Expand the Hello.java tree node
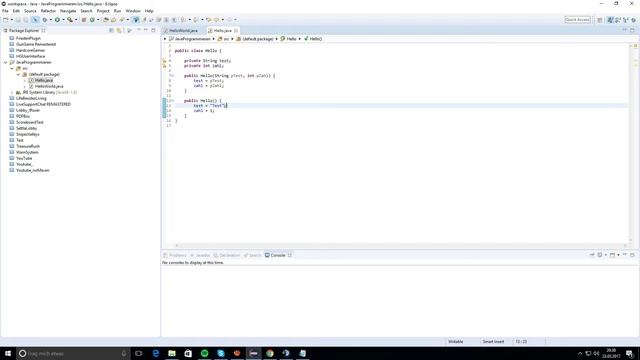The image size is (640, 360). point(25,80)
